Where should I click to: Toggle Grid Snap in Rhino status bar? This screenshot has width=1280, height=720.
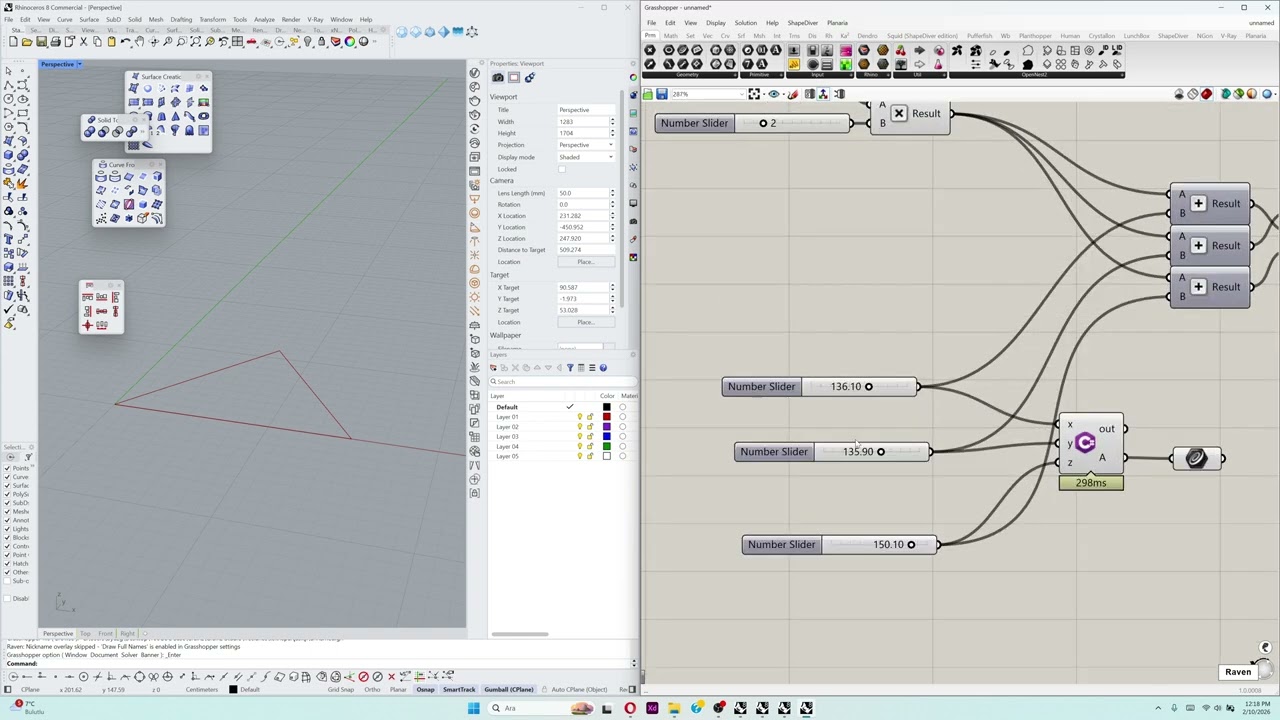click(341, 690)
